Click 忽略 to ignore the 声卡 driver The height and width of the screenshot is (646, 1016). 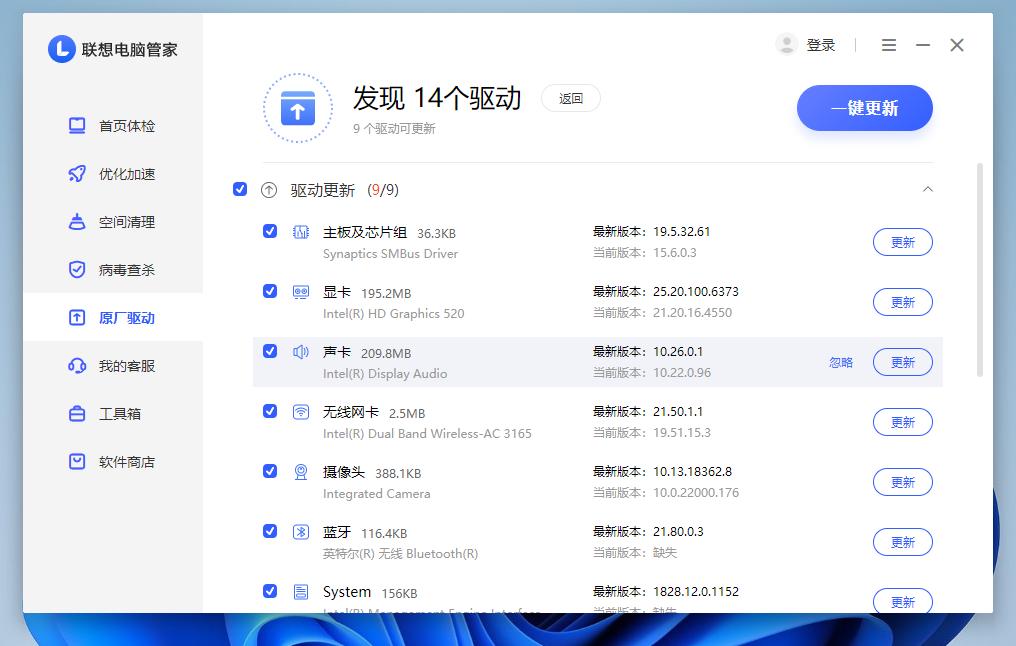click(841, 362)
